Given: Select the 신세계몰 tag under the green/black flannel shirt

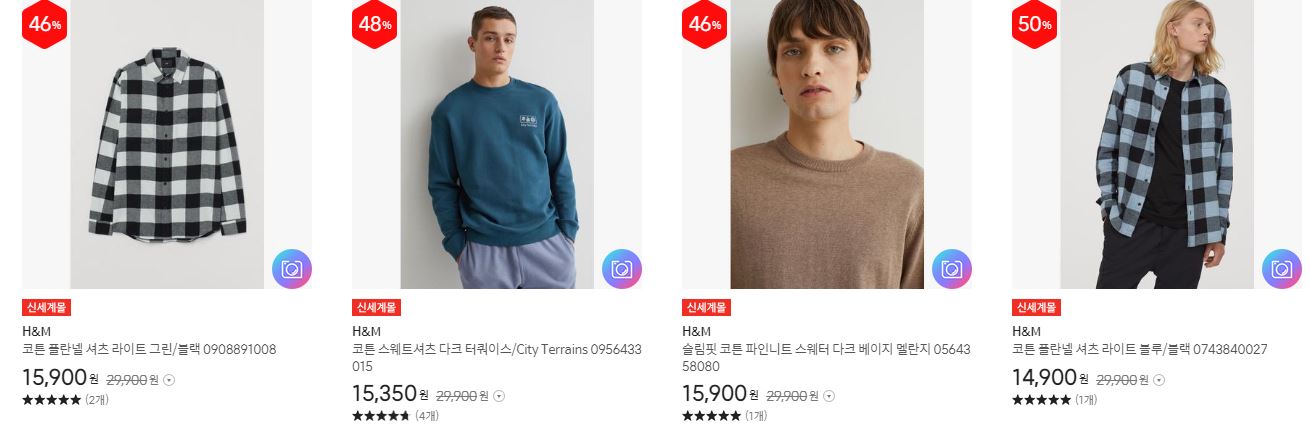Looking at the screenshot, I should (46, 308).
